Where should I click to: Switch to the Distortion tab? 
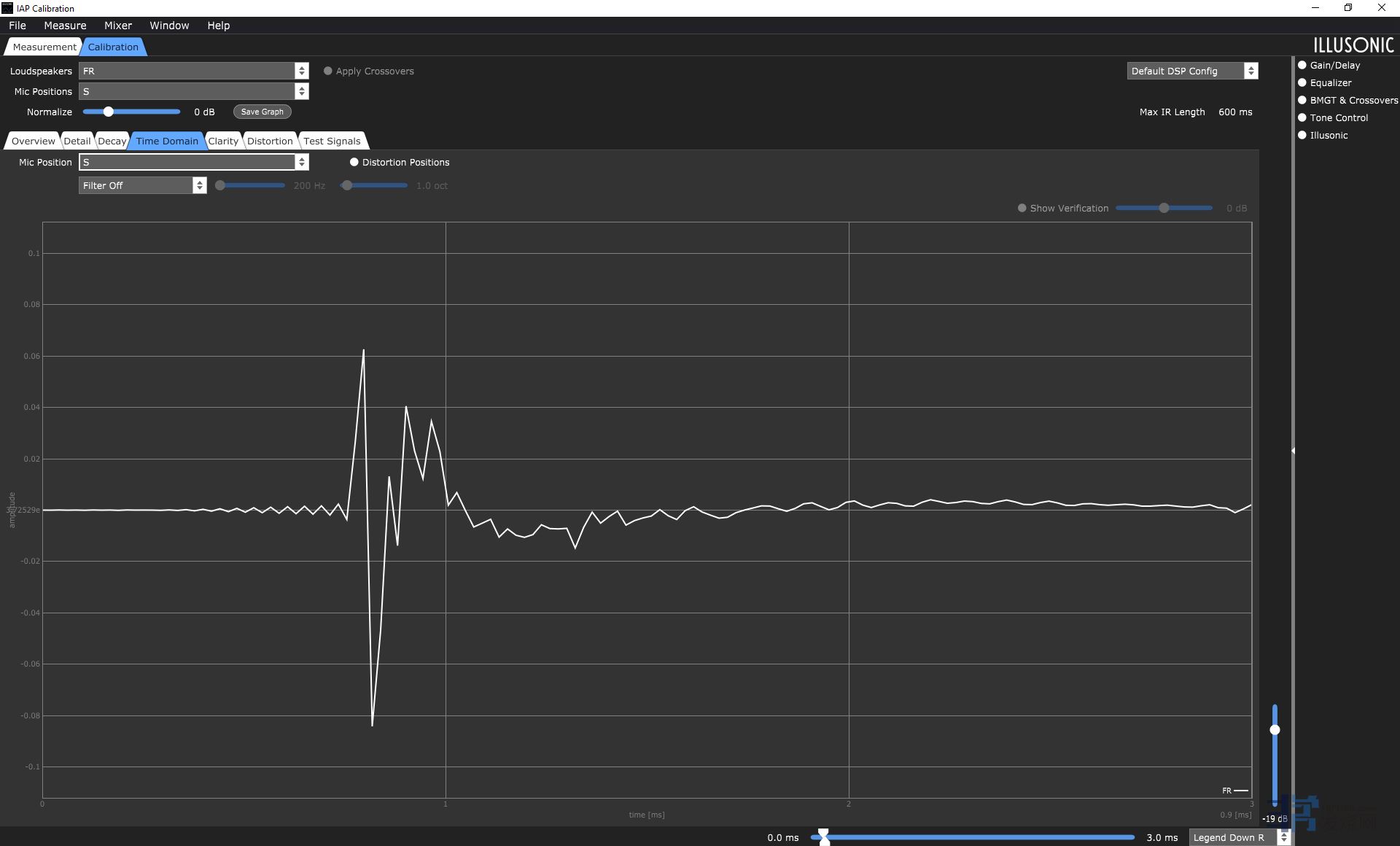click(270, 141)
